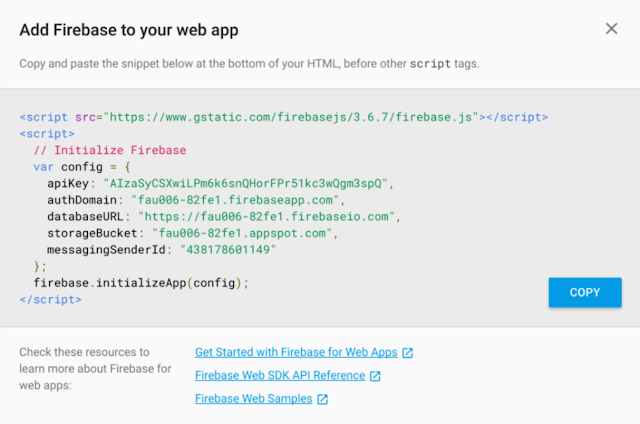
Task: Open Firebase Web Samples link
Action: coord(253,398)
